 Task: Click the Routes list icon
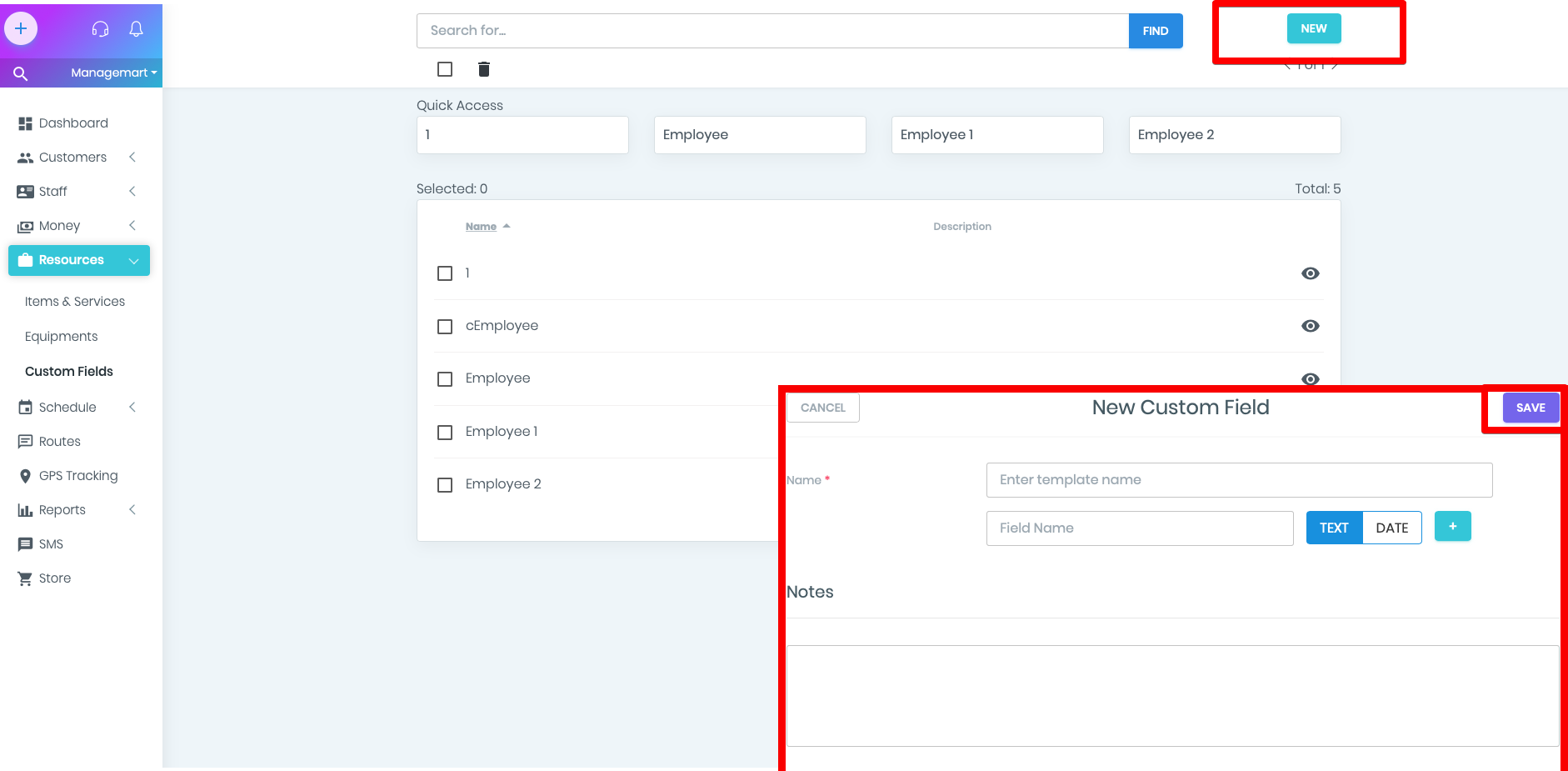[x=25, y=442]
